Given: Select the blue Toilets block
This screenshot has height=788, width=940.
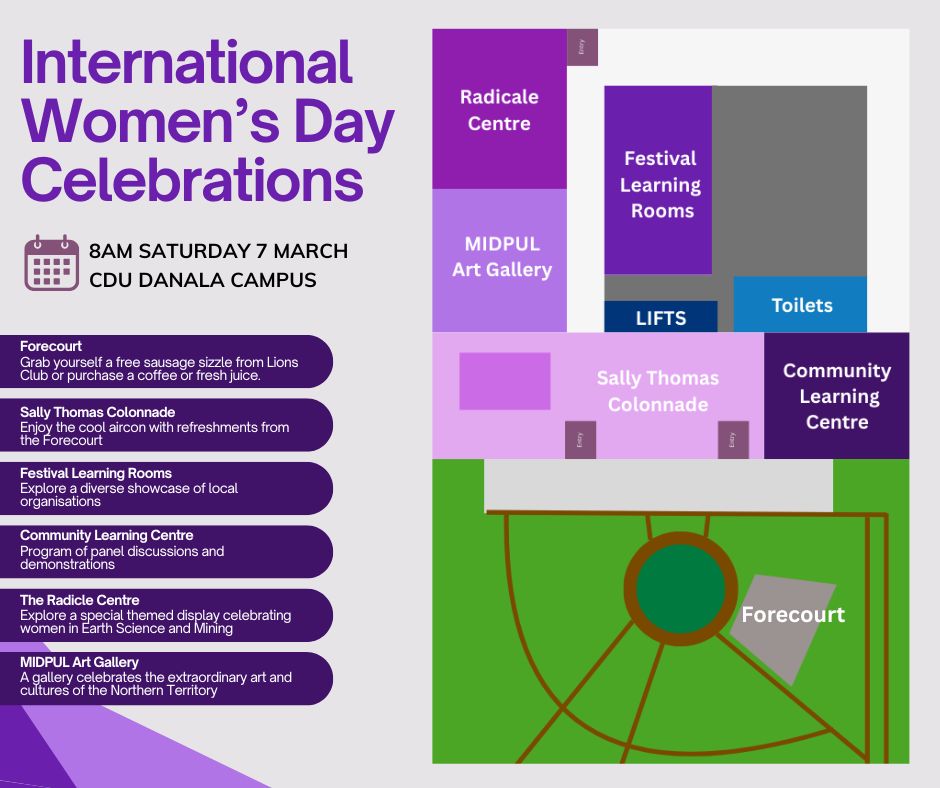Looking at the screenshot, I should click(x=801, y=305).
